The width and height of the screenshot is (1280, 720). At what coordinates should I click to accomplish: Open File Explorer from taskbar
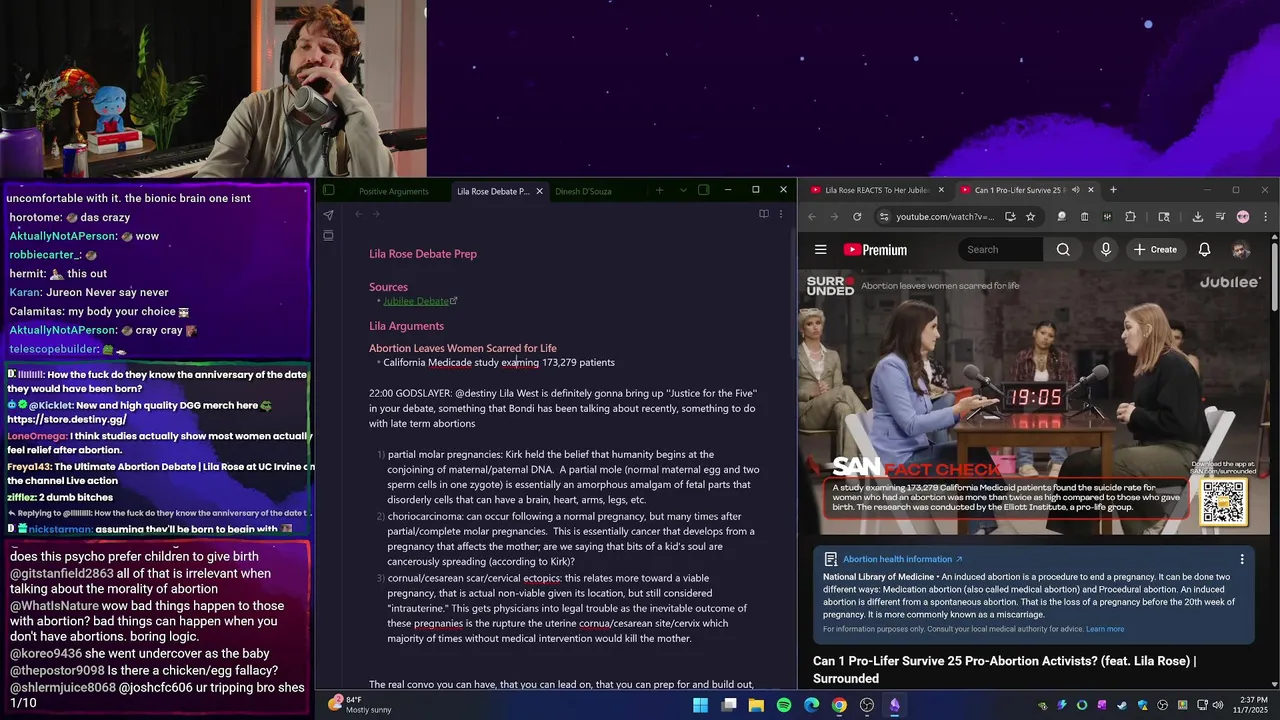tap(757, 705)
